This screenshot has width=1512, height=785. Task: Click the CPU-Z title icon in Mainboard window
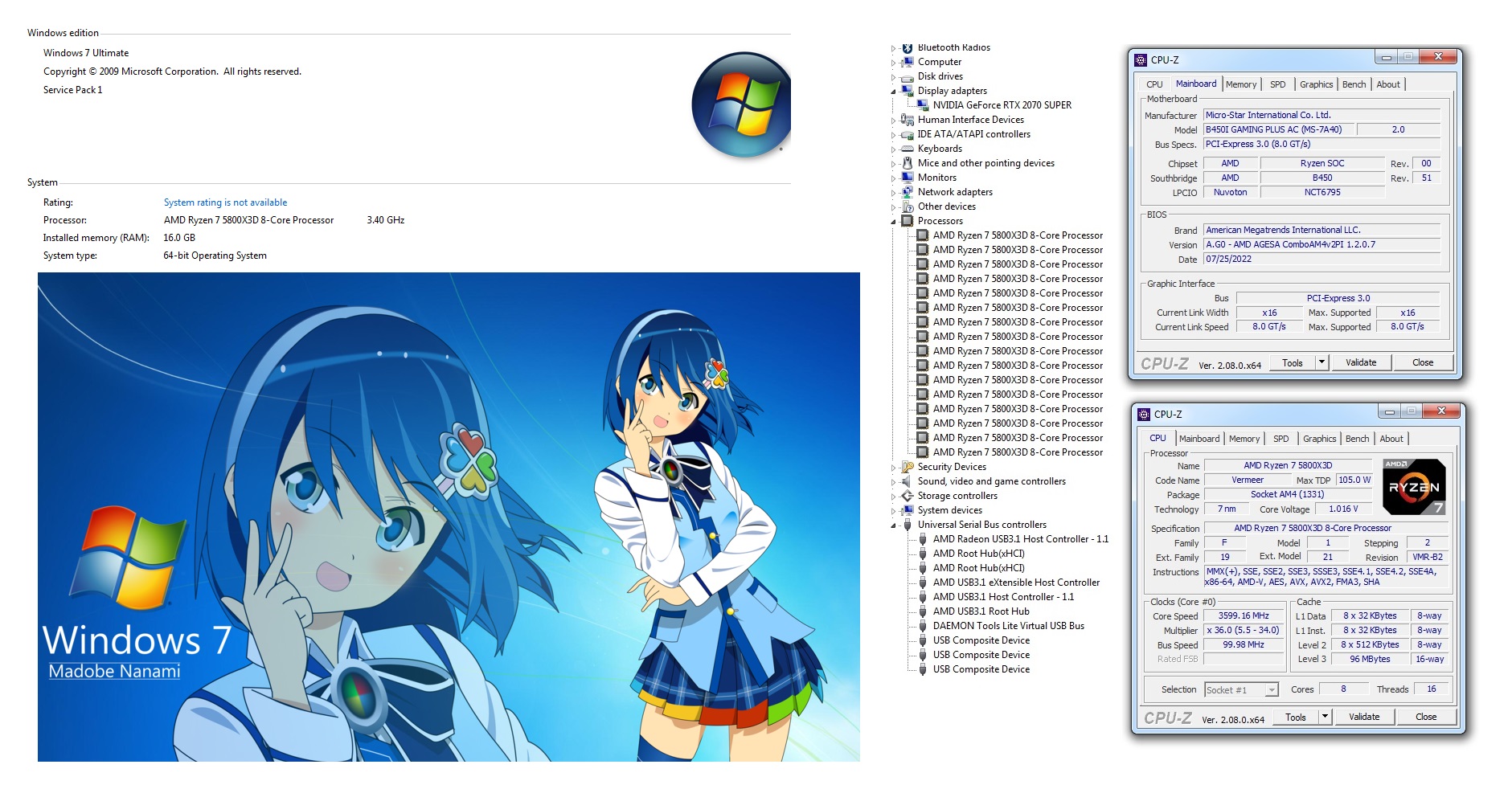(x=1141, y=60)
